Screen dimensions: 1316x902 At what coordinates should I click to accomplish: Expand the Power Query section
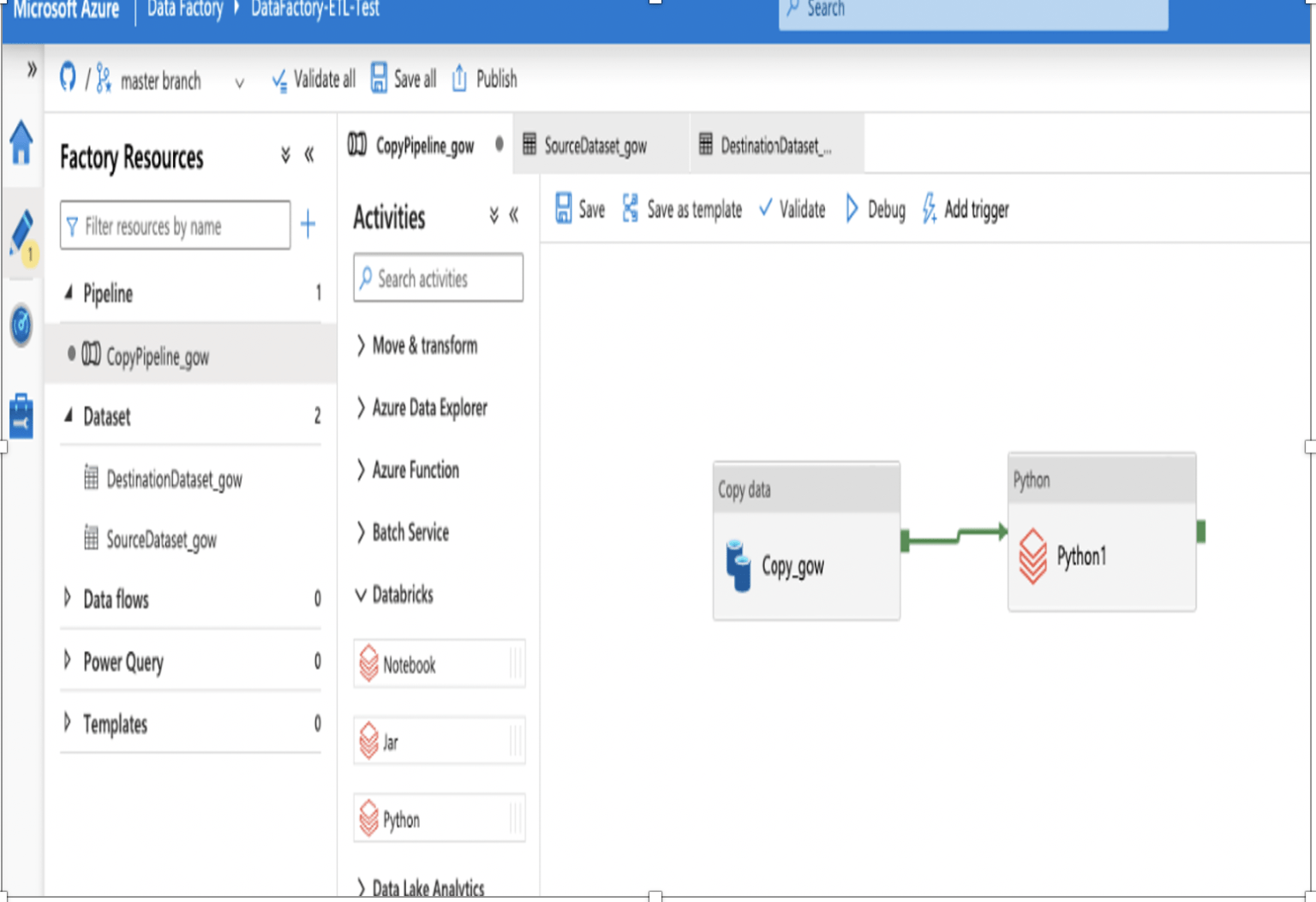point(68,660)
